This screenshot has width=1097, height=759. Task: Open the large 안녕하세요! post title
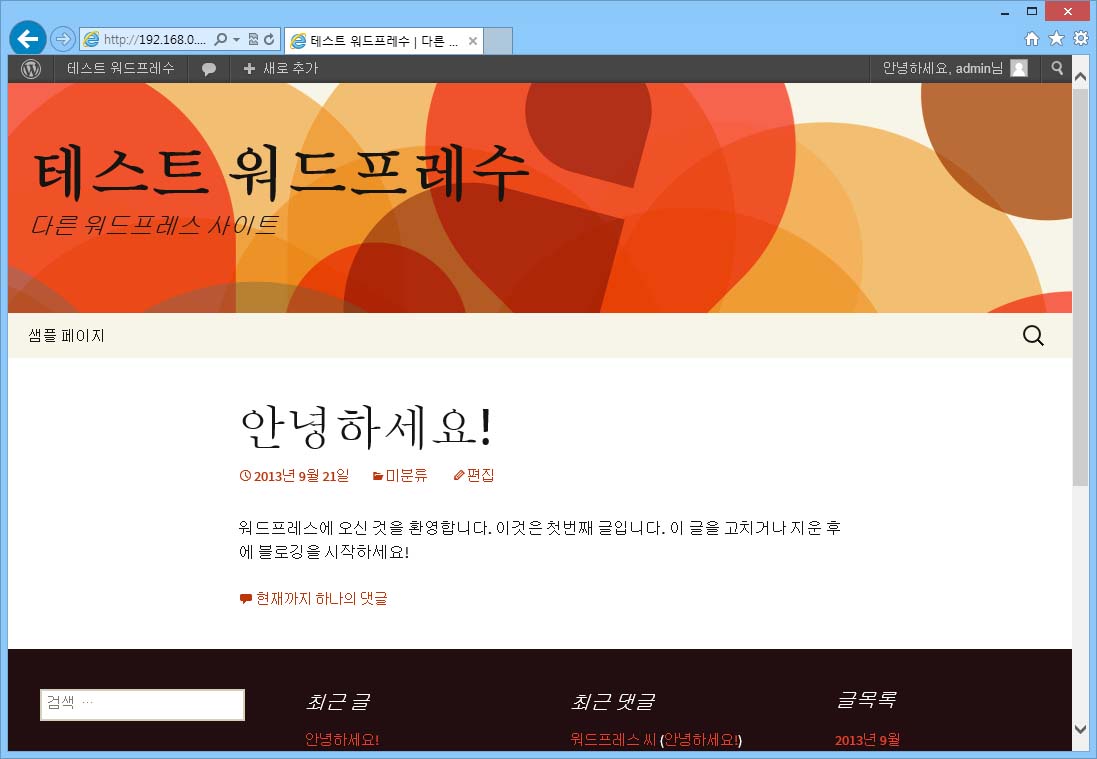click(367, 427)
